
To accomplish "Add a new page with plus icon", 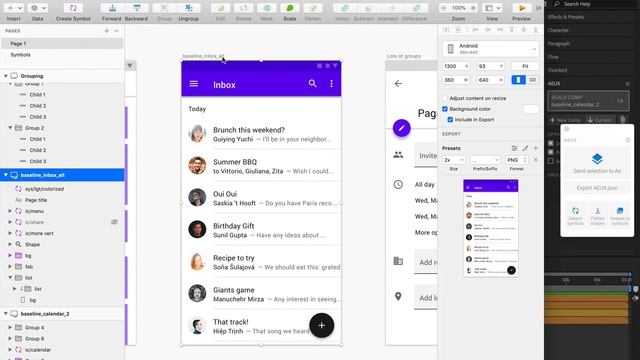I will 107,31.
